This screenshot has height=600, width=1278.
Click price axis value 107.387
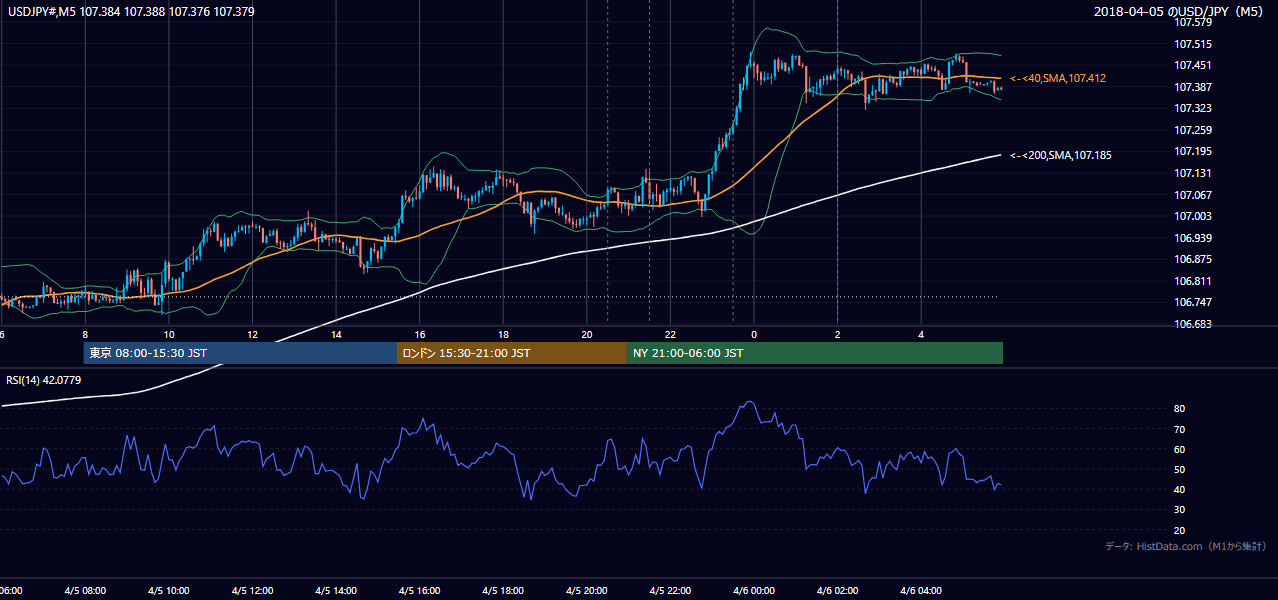pyautogui.click(x=1193, y=87)
